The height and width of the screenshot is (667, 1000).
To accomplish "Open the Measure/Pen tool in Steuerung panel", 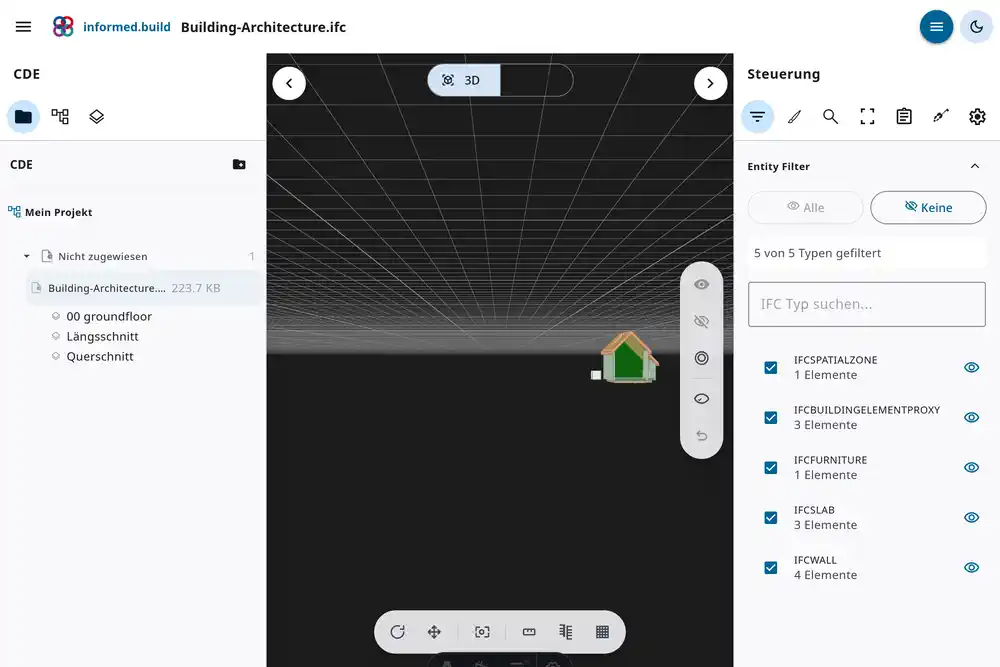I will coord(794,116).
